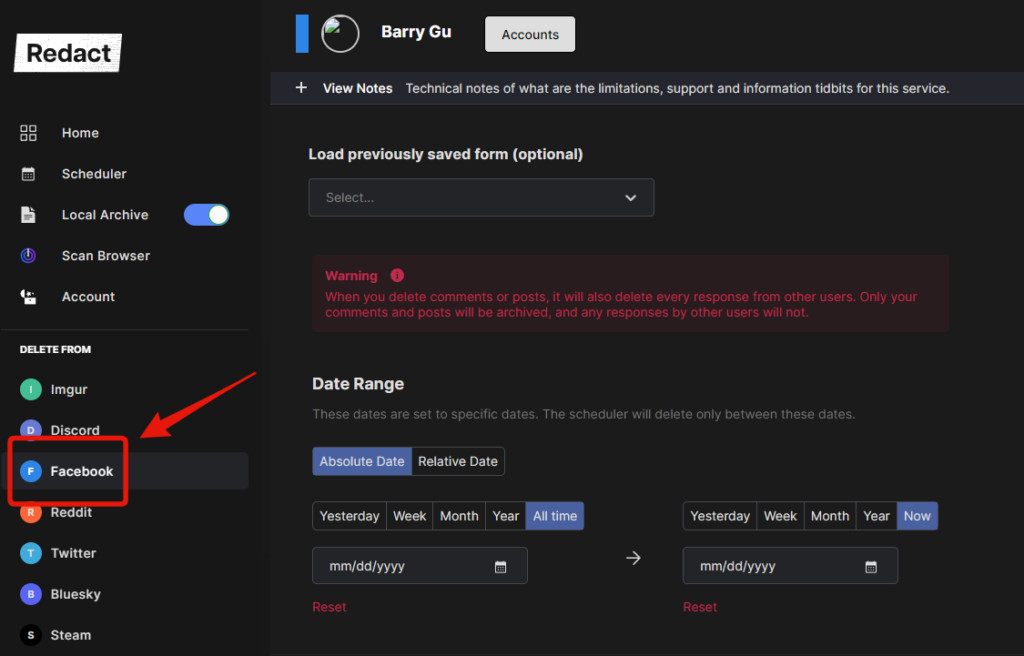This screenshot has height=656, width=1024.
Task: Open the Scan Browser page
Action: point(106,255)
